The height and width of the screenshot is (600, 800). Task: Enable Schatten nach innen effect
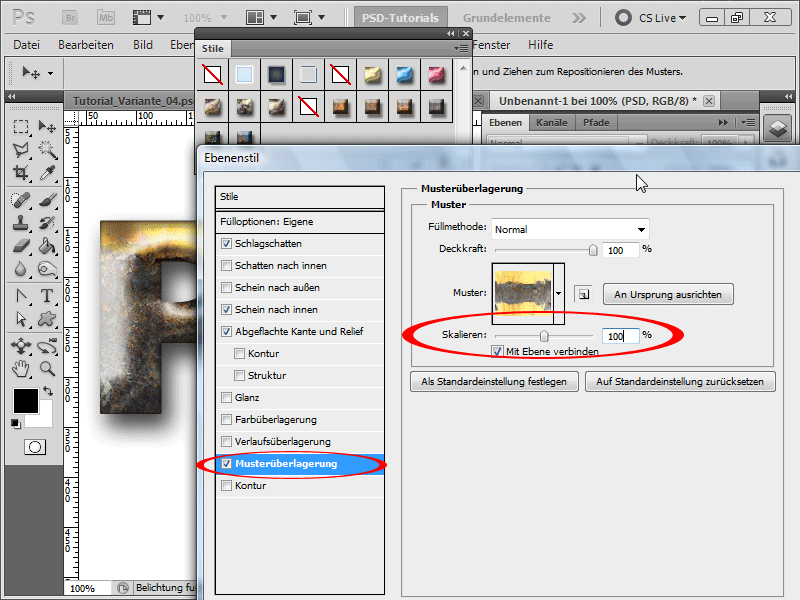227,266
